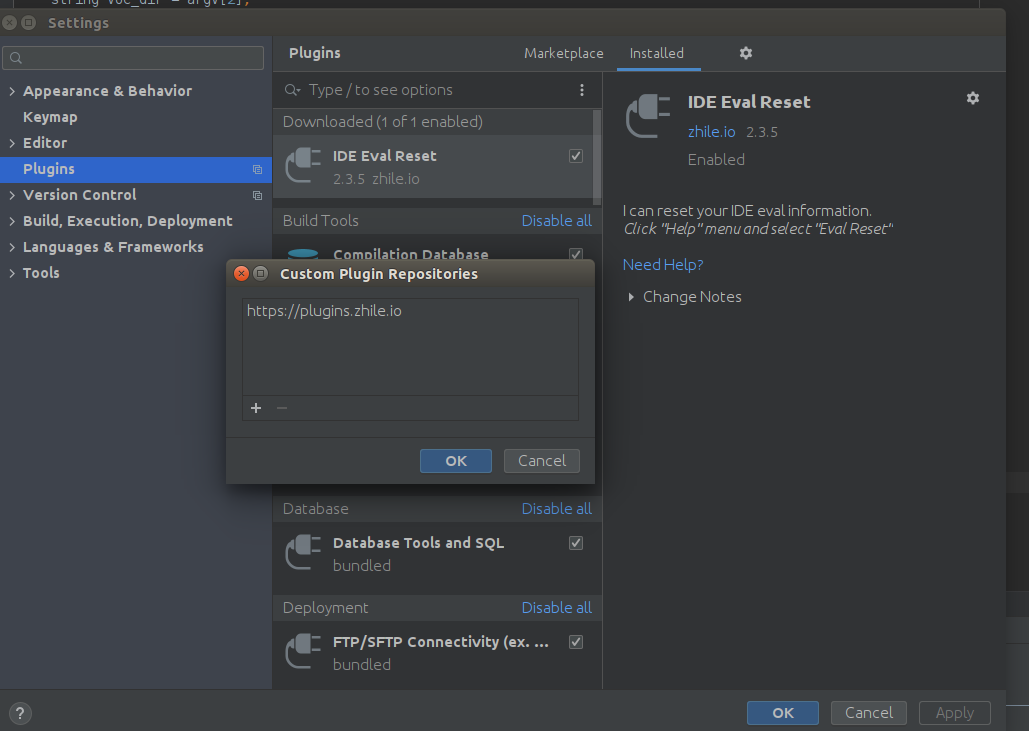The width and height of the screenshot is (1029, 731).
Task: Click the Settings window Cancel button
Action: [x=869, y=713]
